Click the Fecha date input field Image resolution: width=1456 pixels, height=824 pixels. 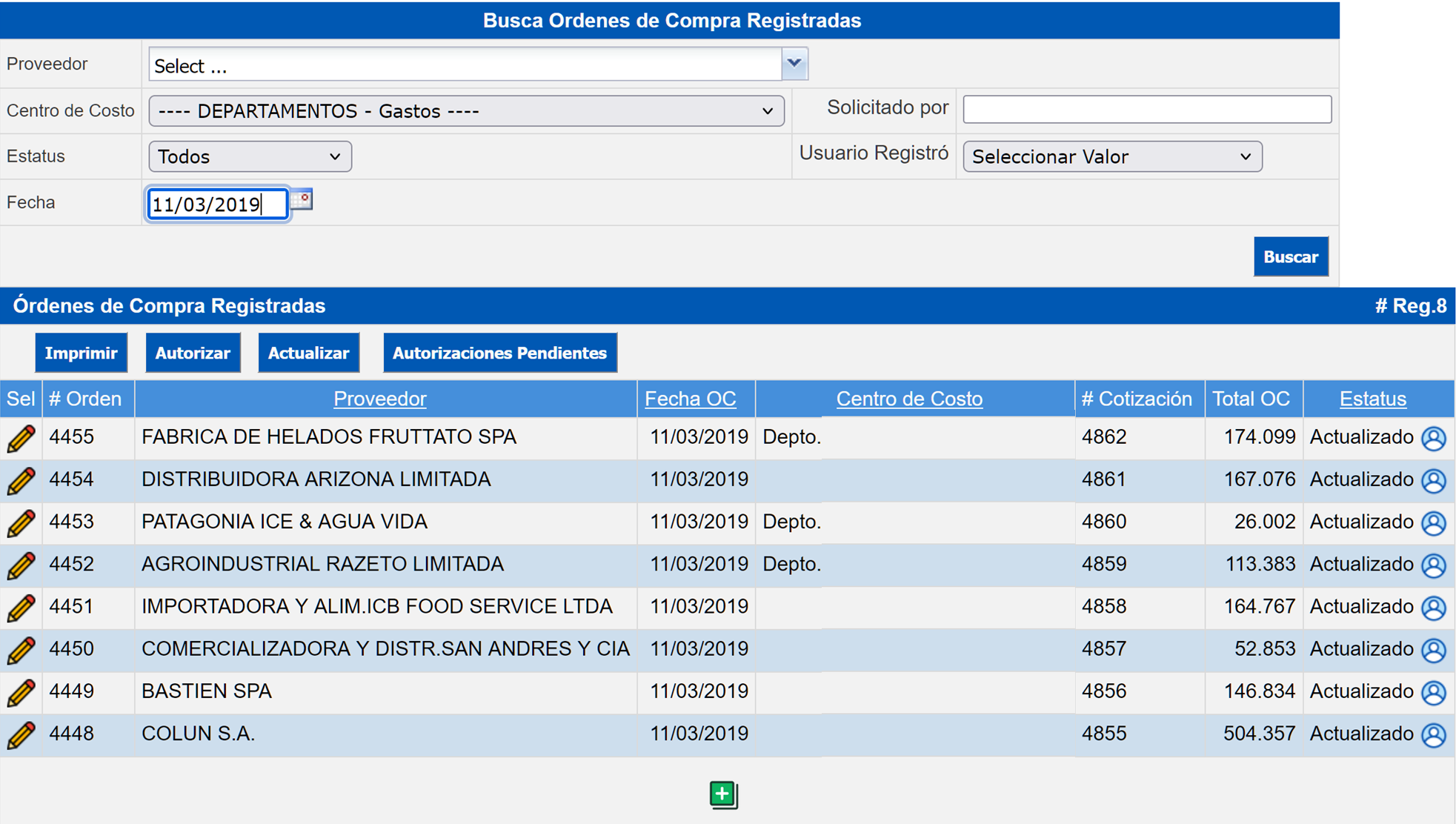pyautogui.click(x=217, y=204)
